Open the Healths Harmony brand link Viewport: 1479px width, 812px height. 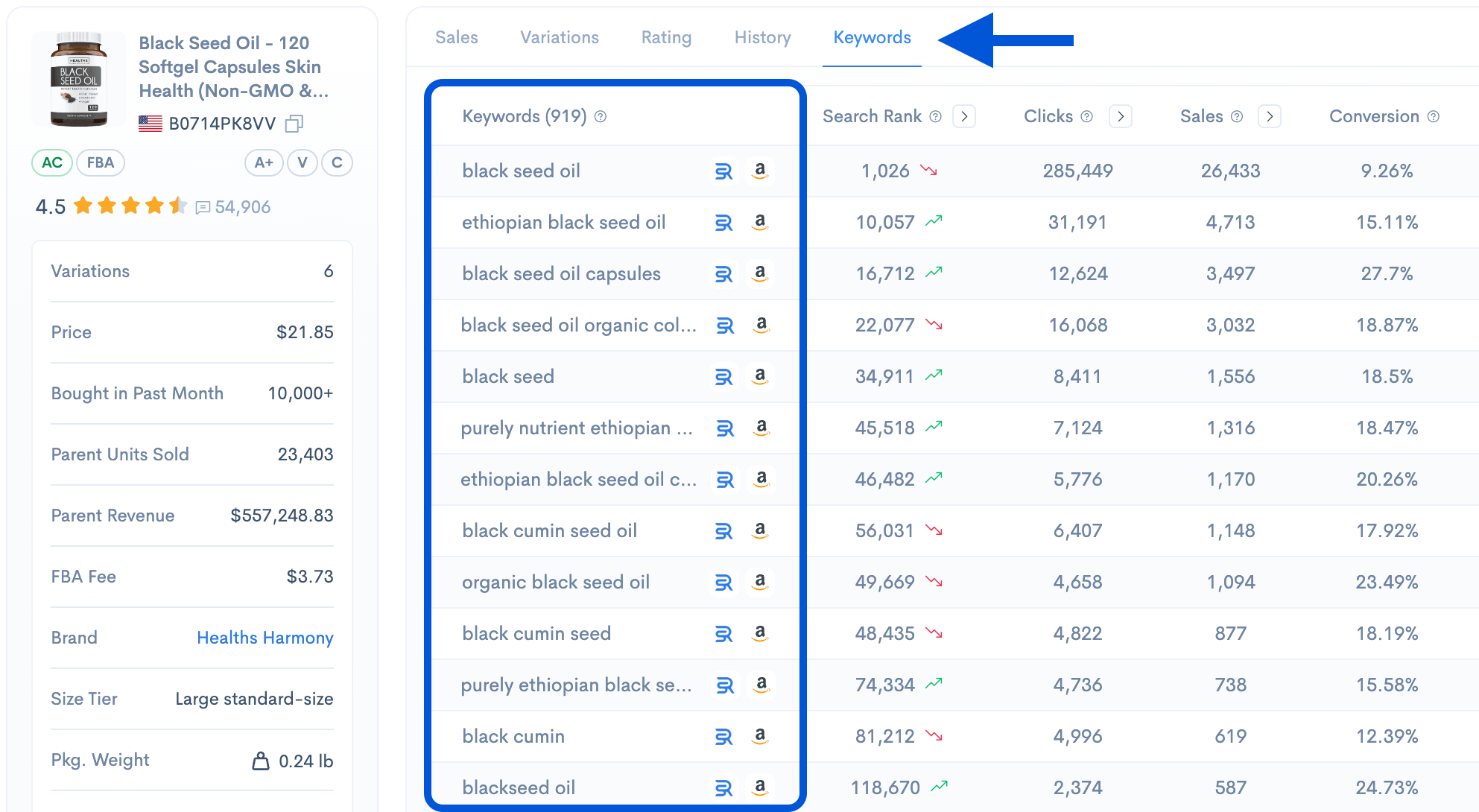pos(265,638)
